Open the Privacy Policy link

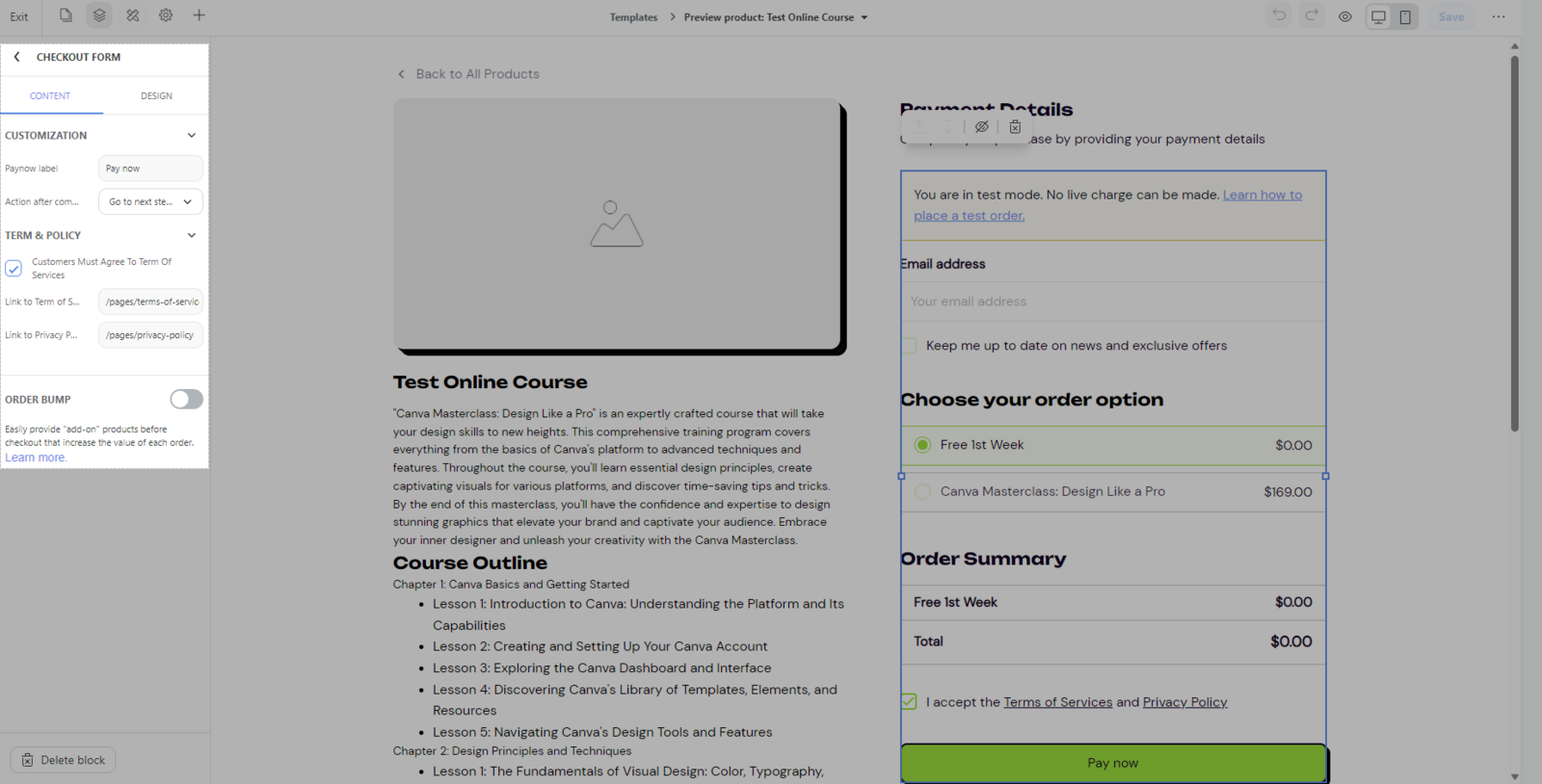pos(1184,702)
